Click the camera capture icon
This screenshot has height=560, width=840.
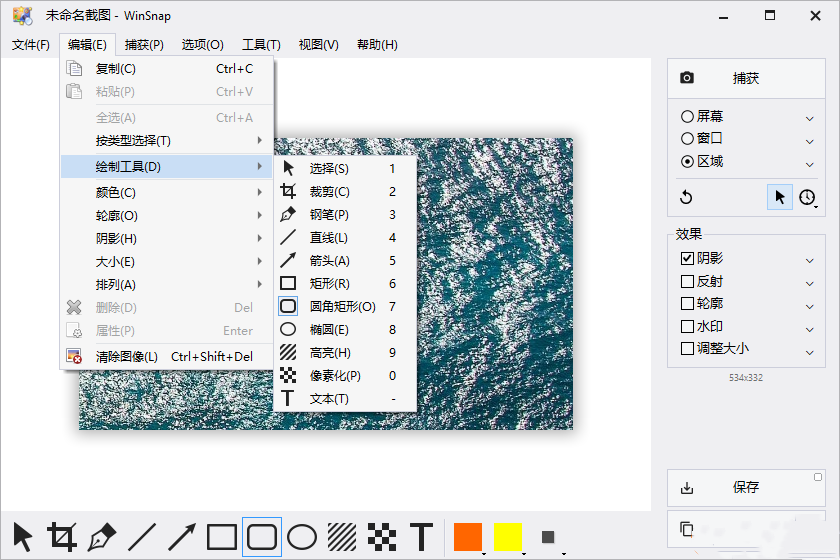click(687, 78)
